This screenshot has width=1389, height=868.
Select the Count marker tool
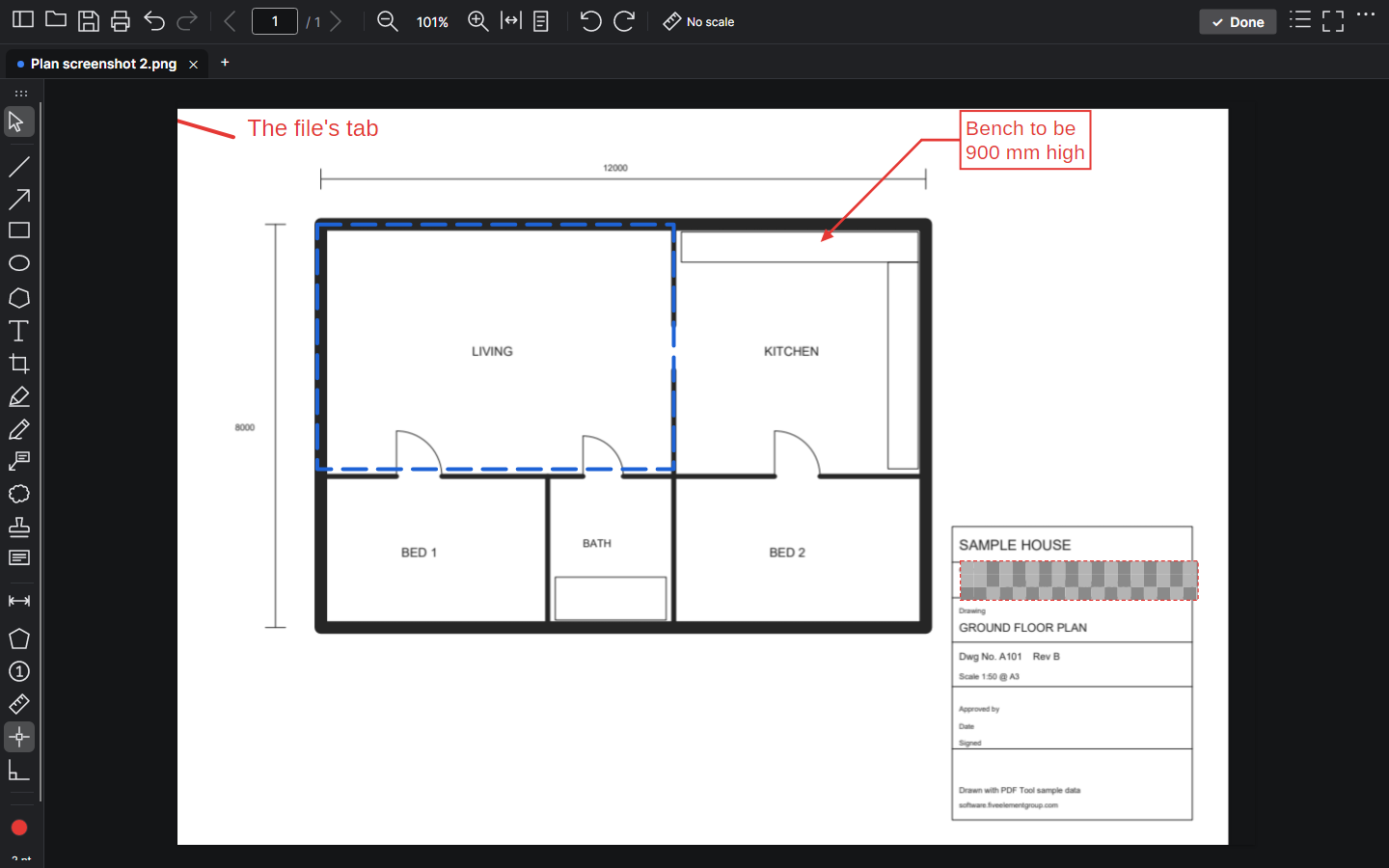pyautogui.click(x=19, y=671)
